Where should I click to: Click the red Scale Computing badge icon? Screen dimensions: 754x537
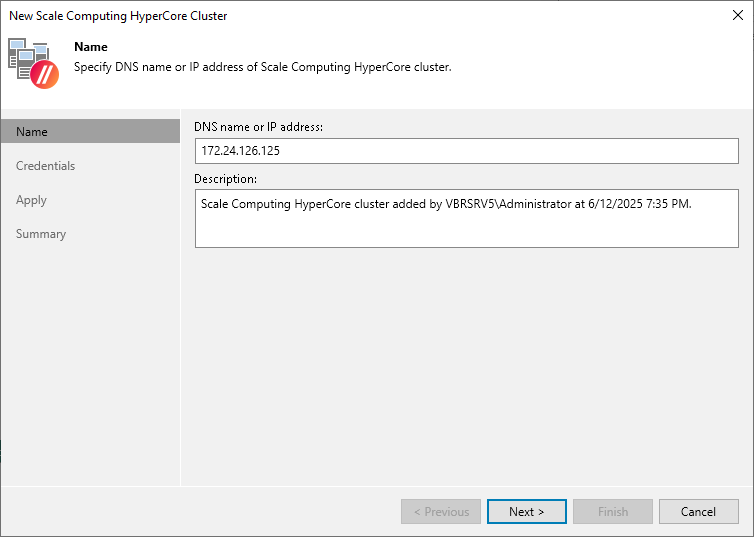[45, 74]
